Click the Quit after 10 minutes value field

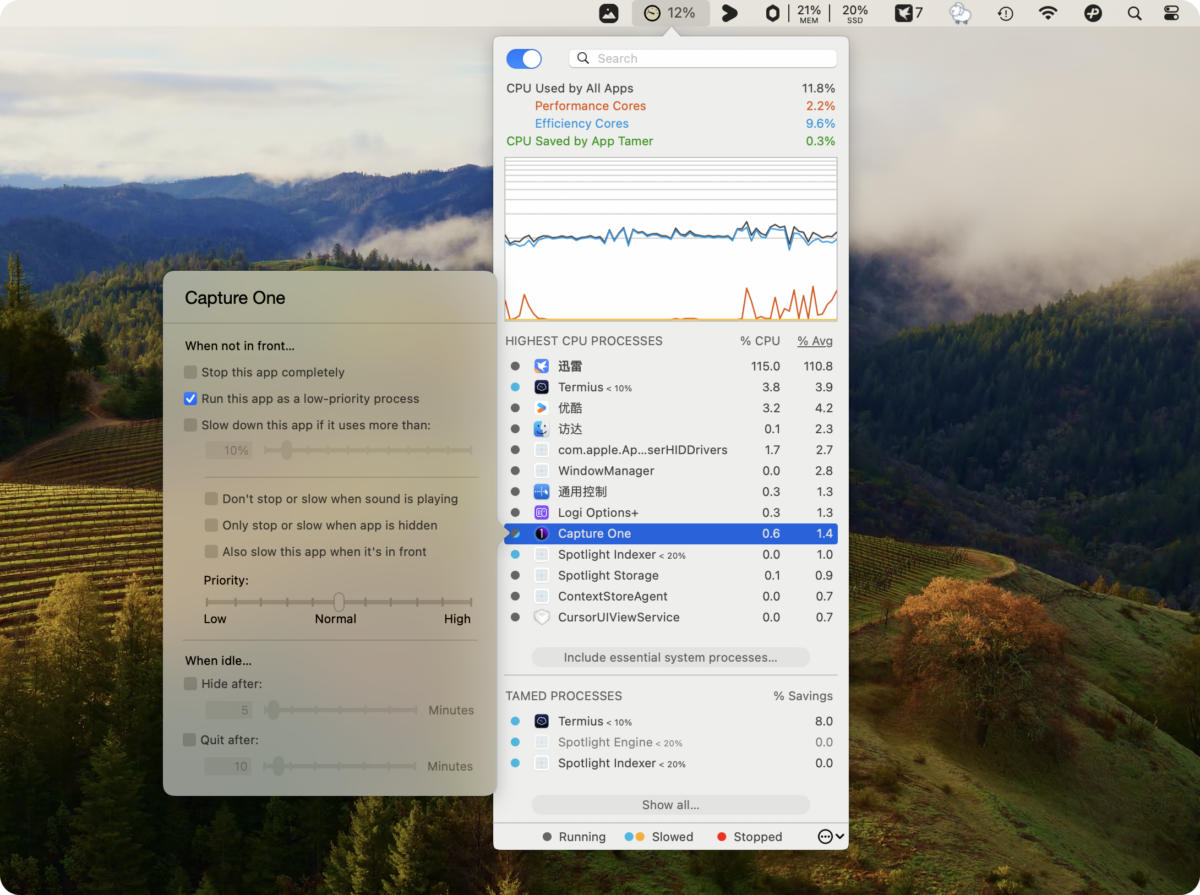229,766
